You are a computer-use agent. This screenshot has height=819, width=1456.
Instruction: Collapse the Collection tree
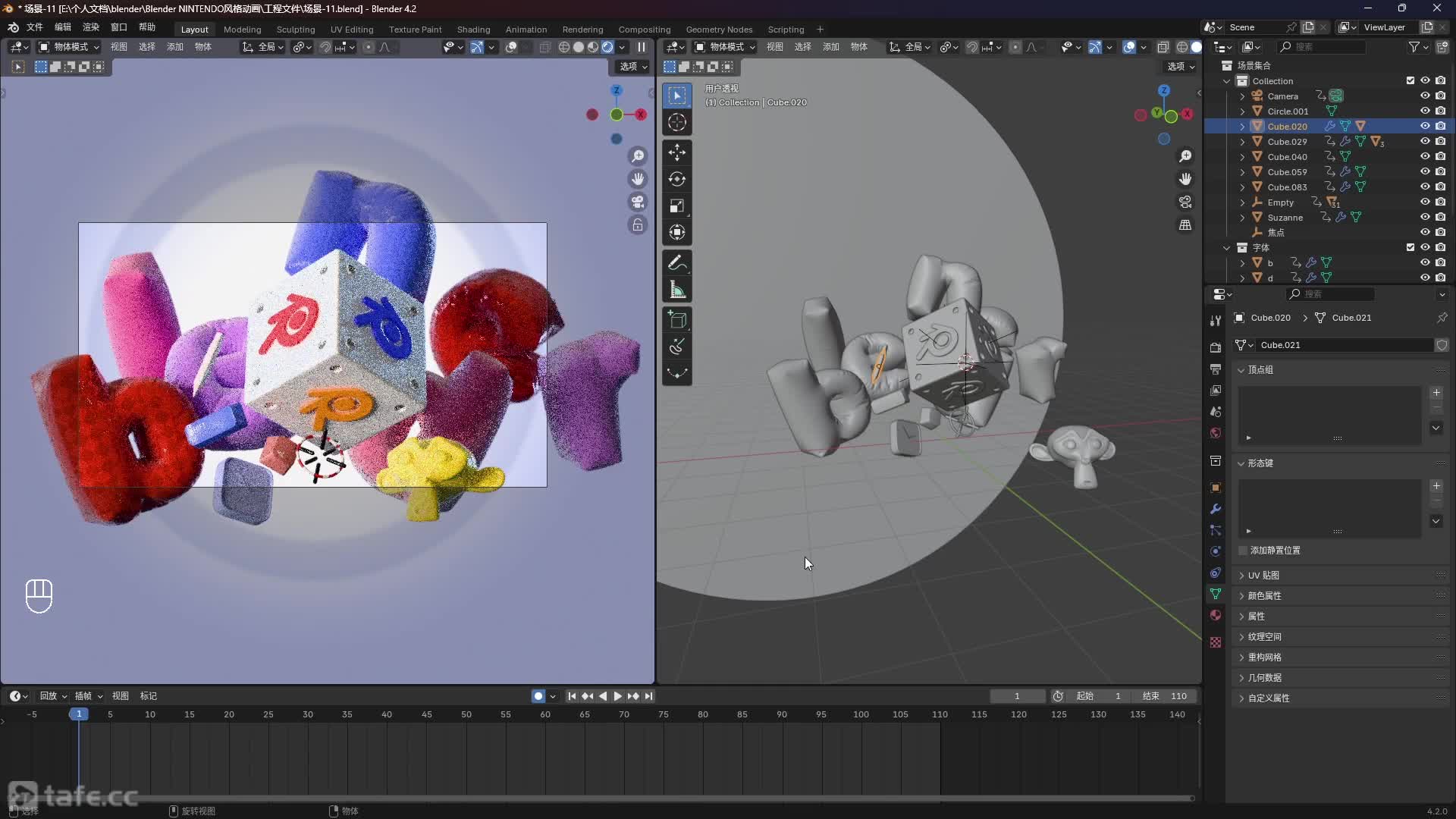point(1226,81)
